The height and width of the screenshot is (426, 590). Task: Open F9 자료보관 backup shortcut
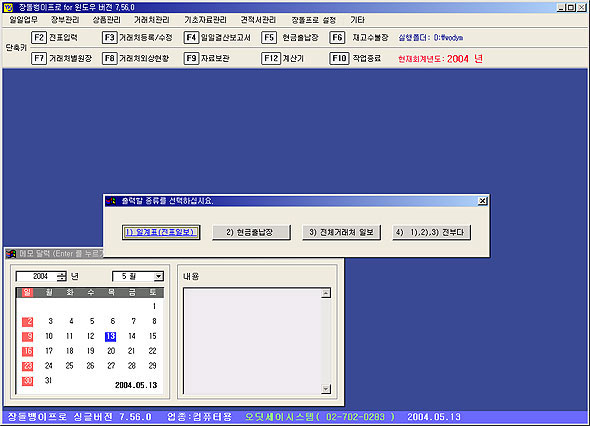coord(191,58)
